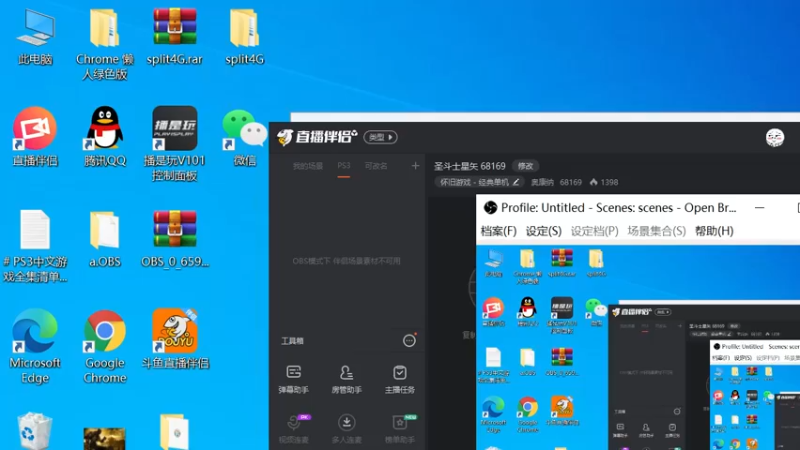Click the pencil icon beside 怀旧游戏 - 经典单机

click(516, 182)
